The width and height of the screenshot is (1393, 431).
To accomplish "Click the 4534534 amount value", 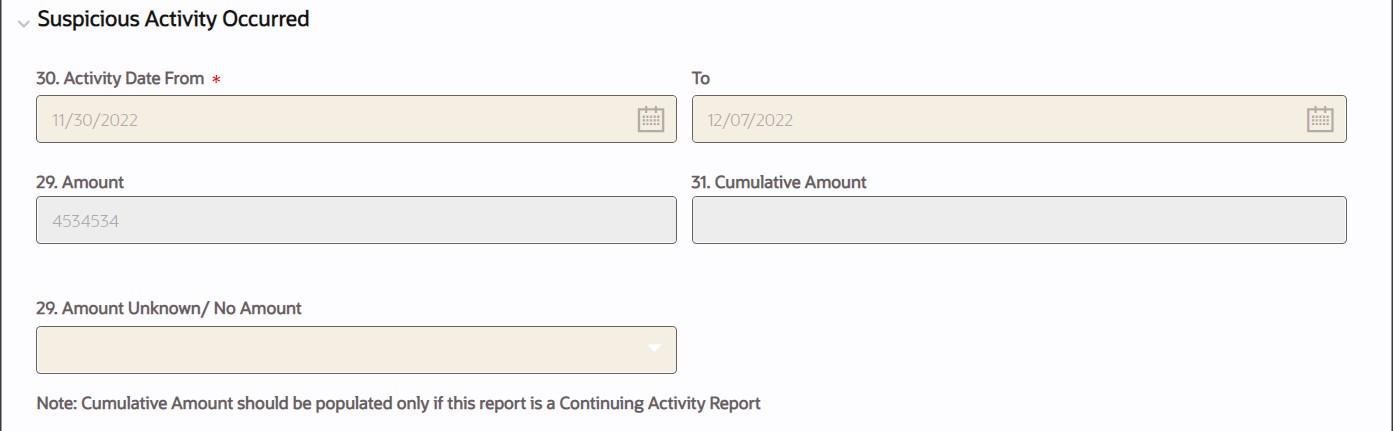I will [86, 221].
